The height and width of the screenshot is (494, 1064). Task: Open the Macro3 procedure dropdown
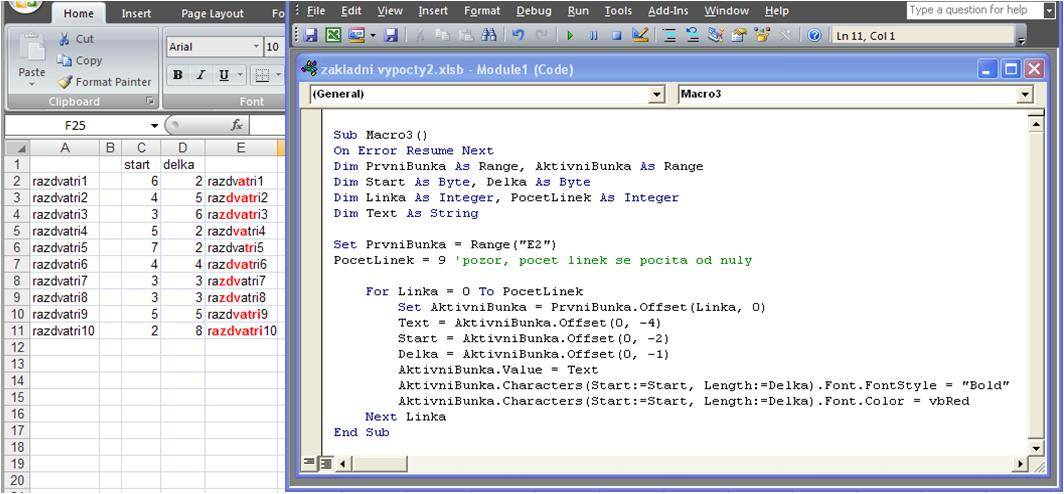pos(1024,95)
